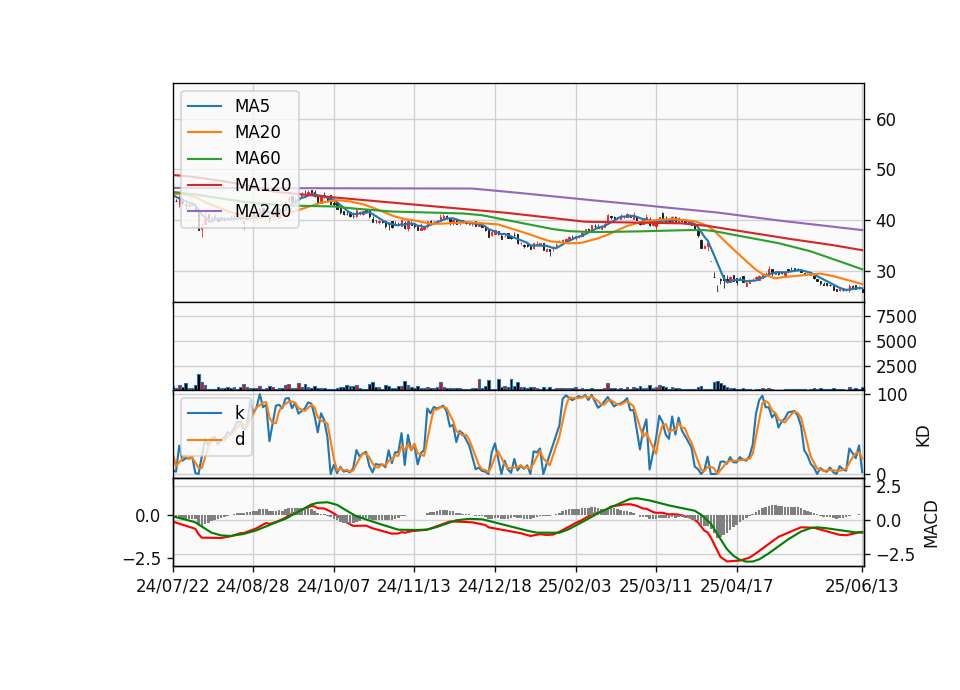This screenshot has height=690, width=960.
Task: Click the 25/04/17 date tick label
Action: [x=737, y=586]
